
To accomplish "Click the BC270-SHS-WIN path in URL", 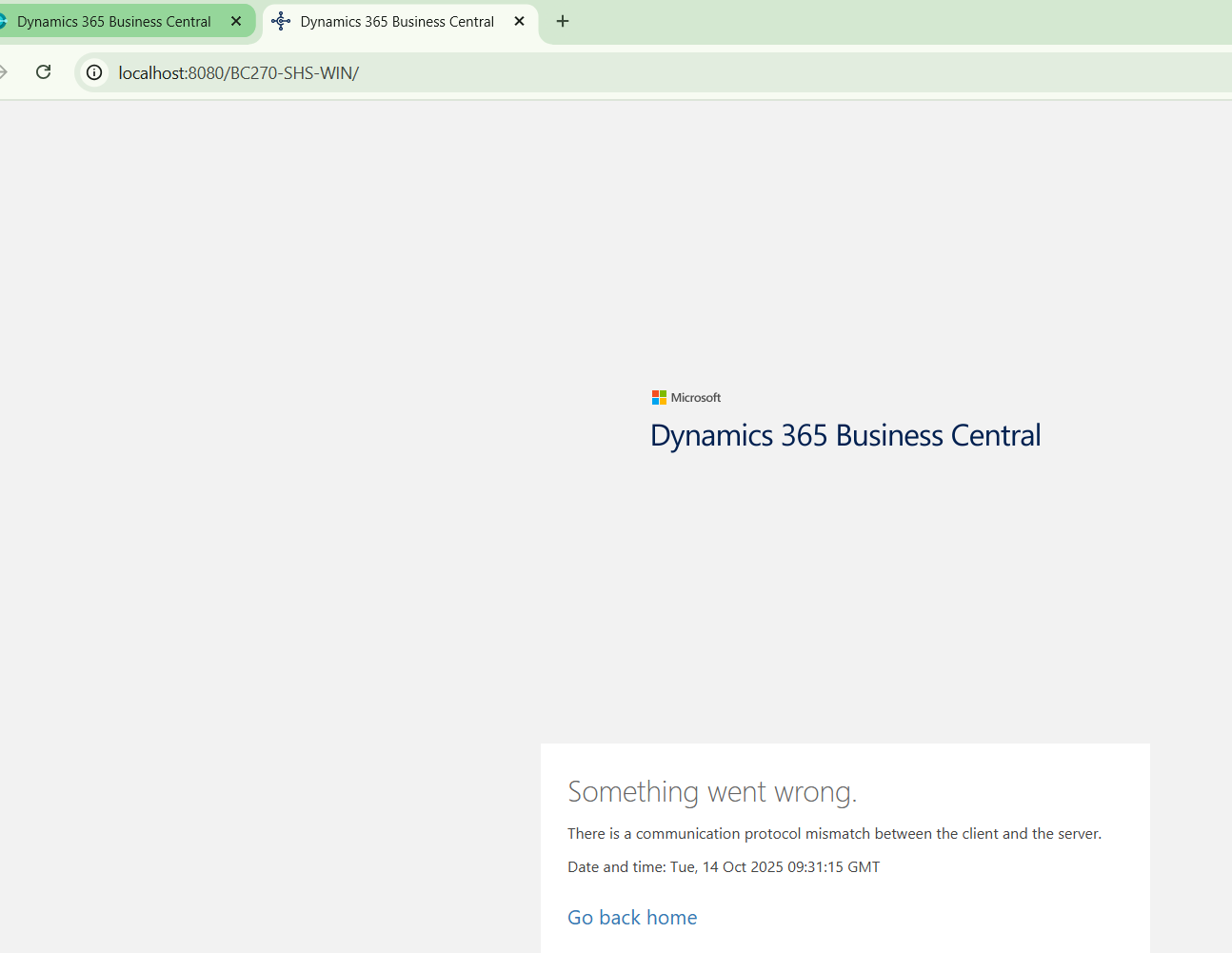I will coord(291,72).
